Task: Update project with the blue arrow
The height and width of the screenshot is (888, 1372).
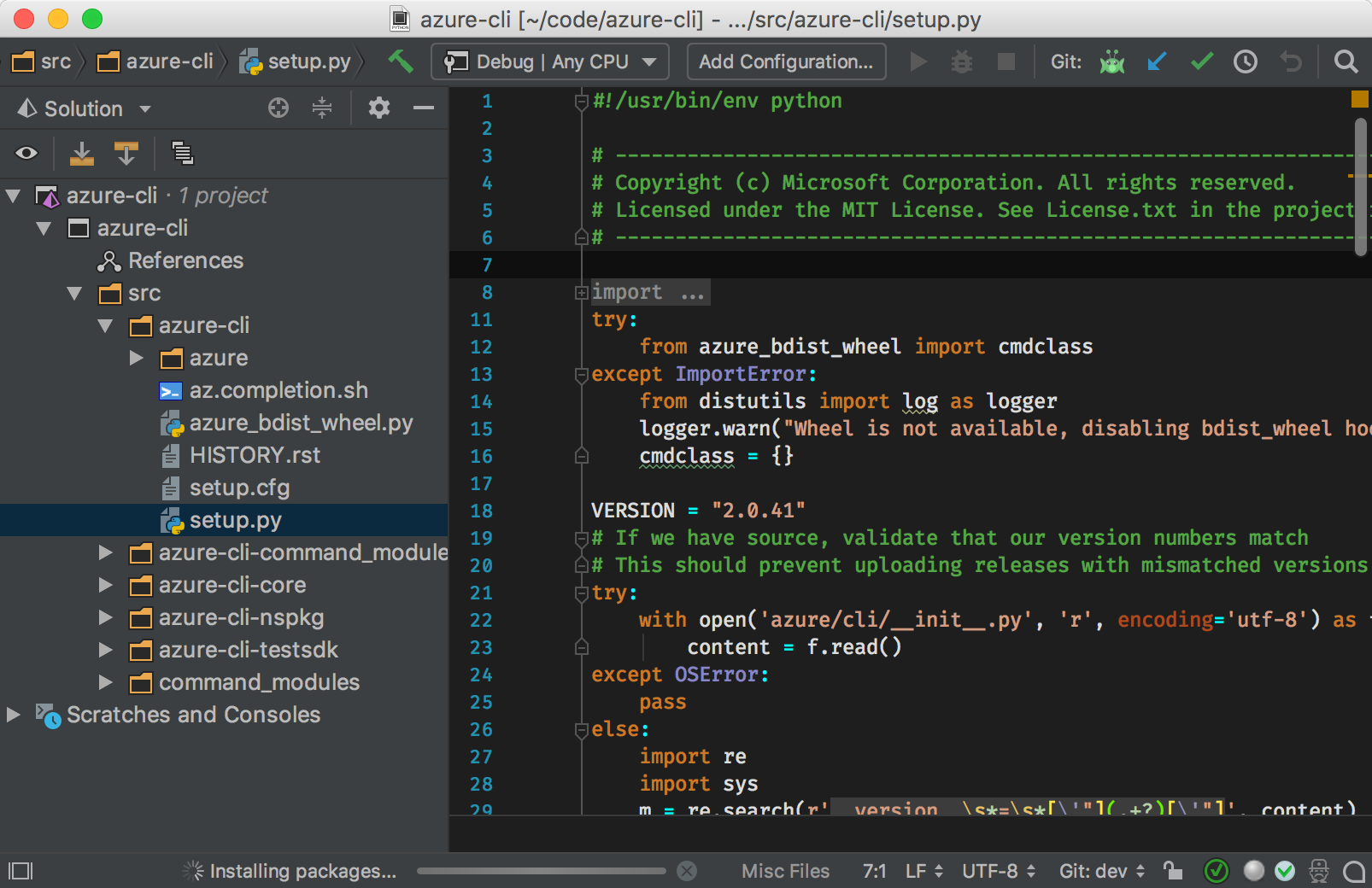Action: click(1157, 61)
